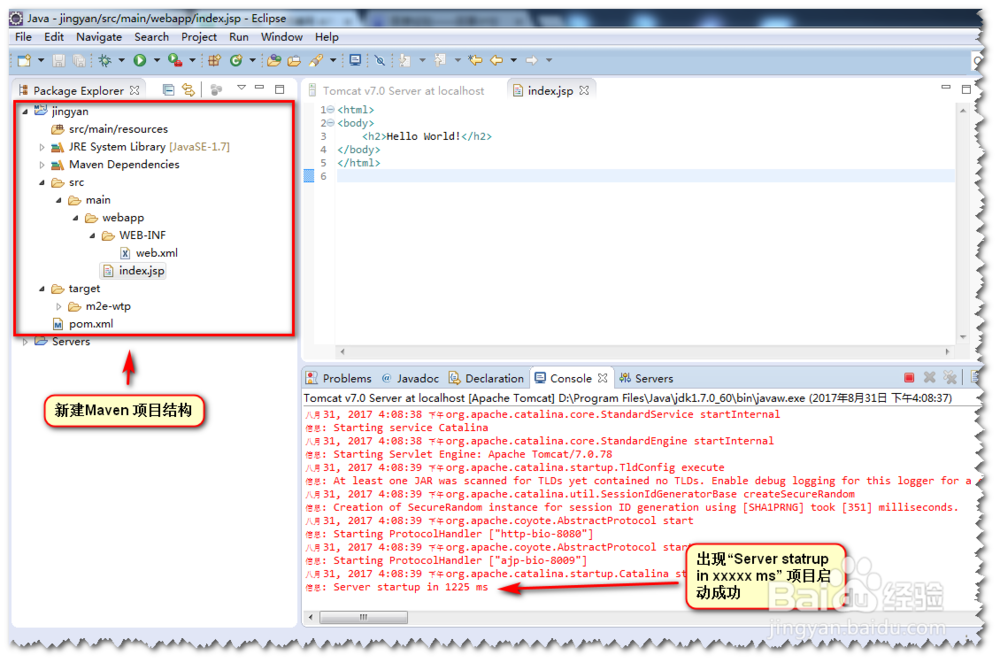Click the New Java Package icon
Image resolution: width=1000 pixels, height=663 pixels.
pos(214,61)
